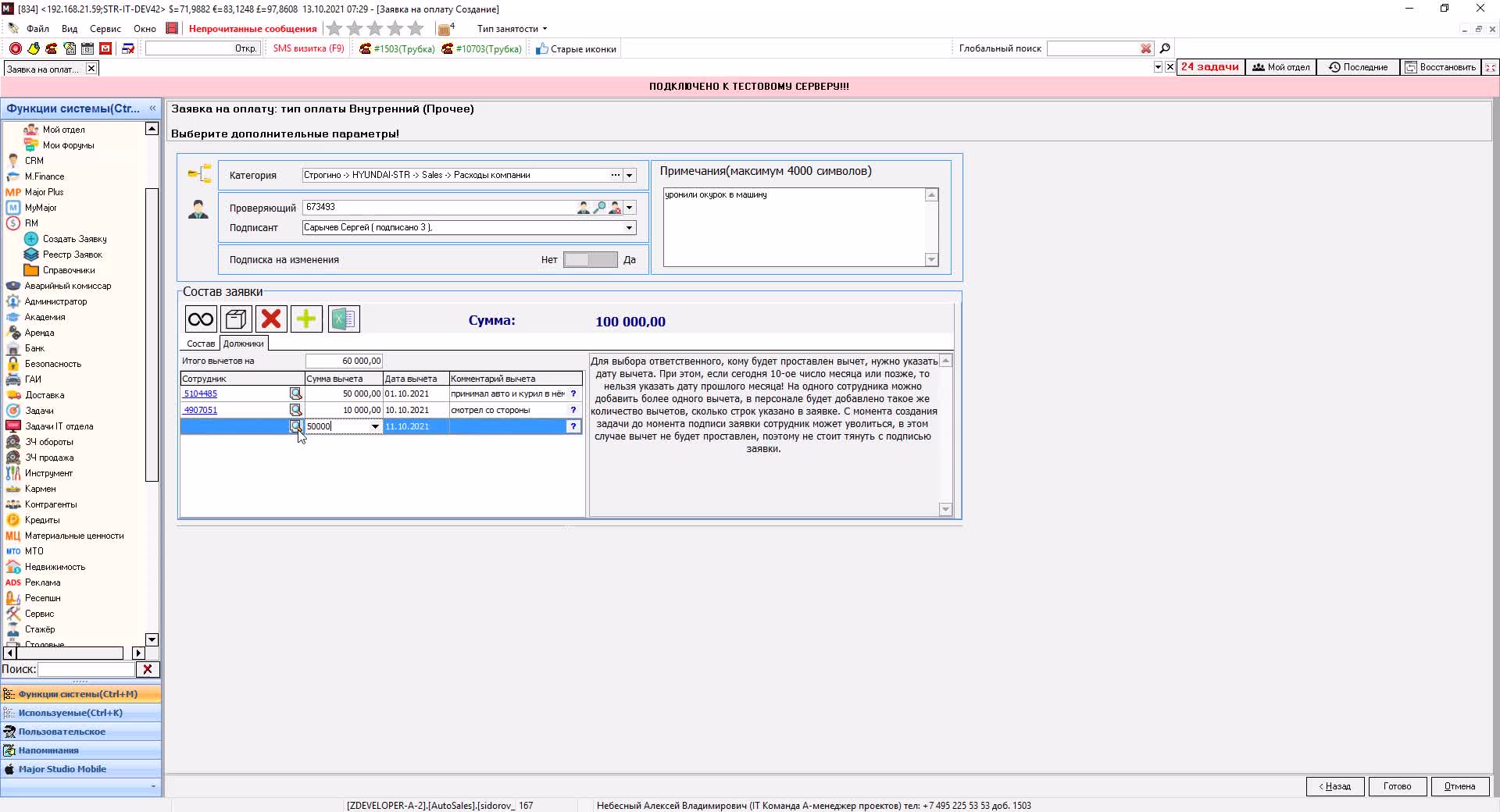Open Проверяющий dropdown arrow
1500x812 pixels.
pyautogui.click(x=630, y=208)
